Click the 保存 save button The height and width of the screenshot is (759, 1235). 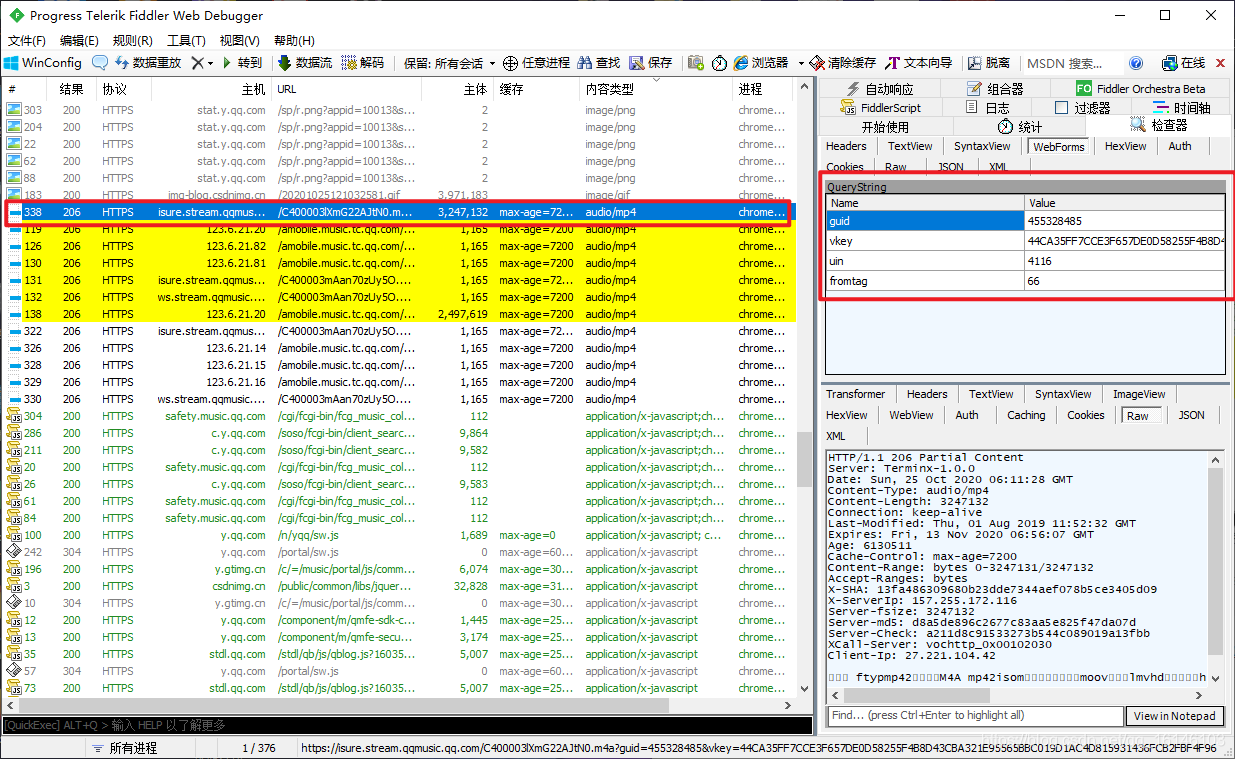[x=651, y=62]
